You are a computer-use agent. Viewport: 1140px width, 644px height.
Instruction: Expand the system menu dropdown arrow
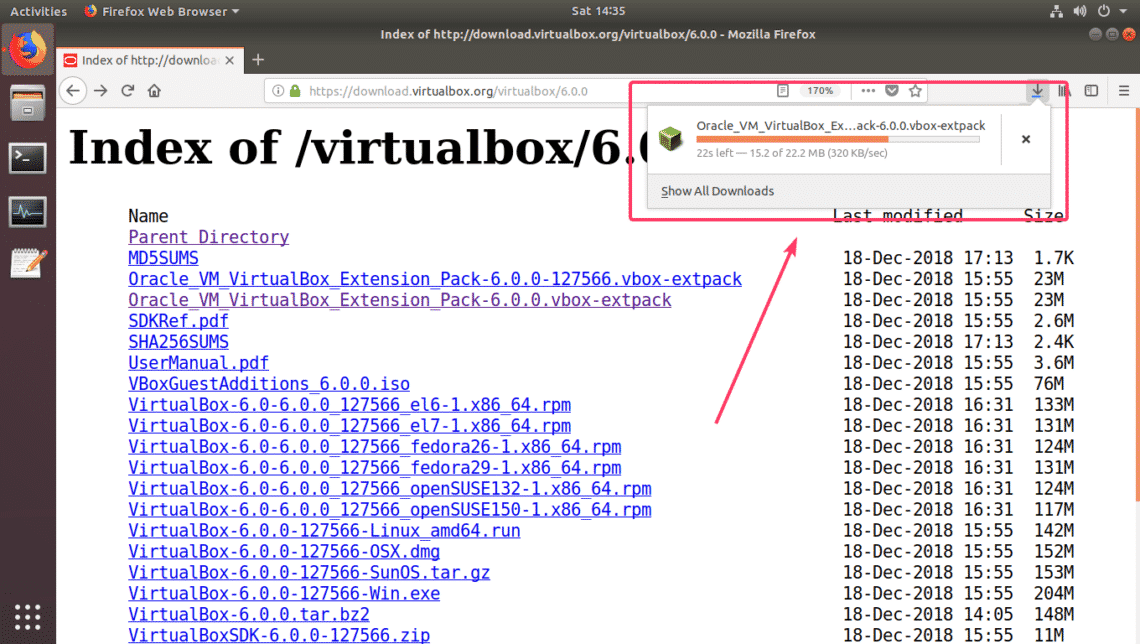[x=1123, y=12]
